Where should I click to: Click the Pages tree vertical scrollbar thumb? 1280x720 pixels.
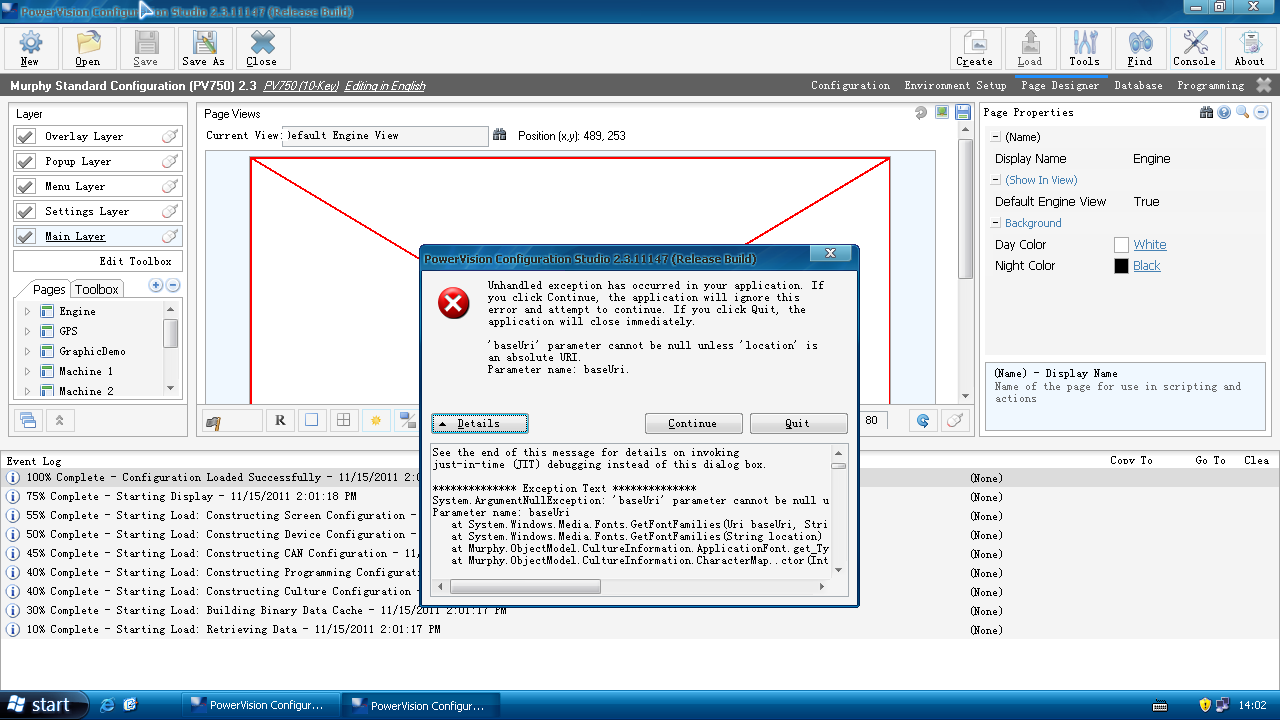[170, 333]
